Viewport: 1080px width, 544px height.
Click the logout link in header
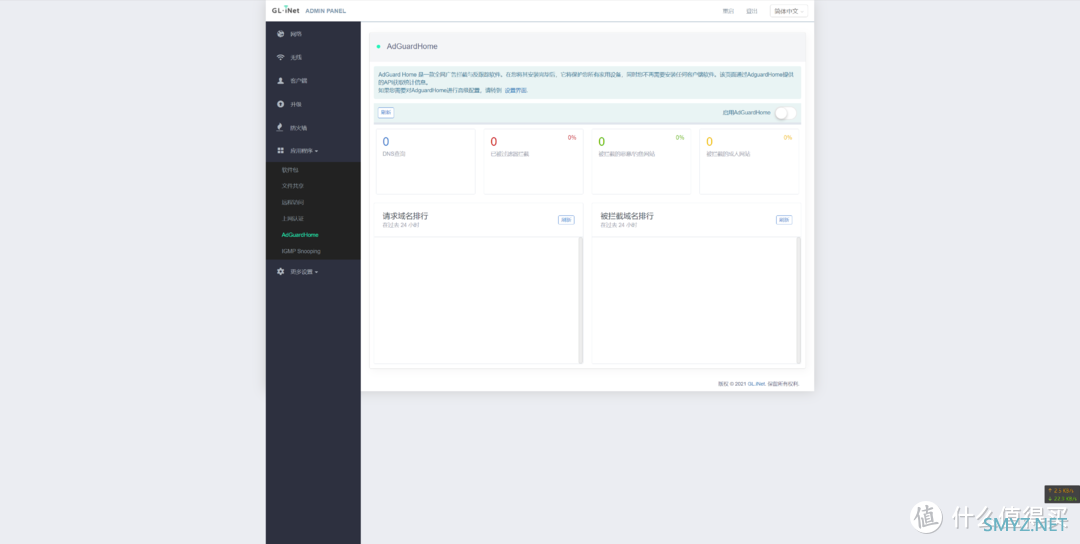point(752,11)
